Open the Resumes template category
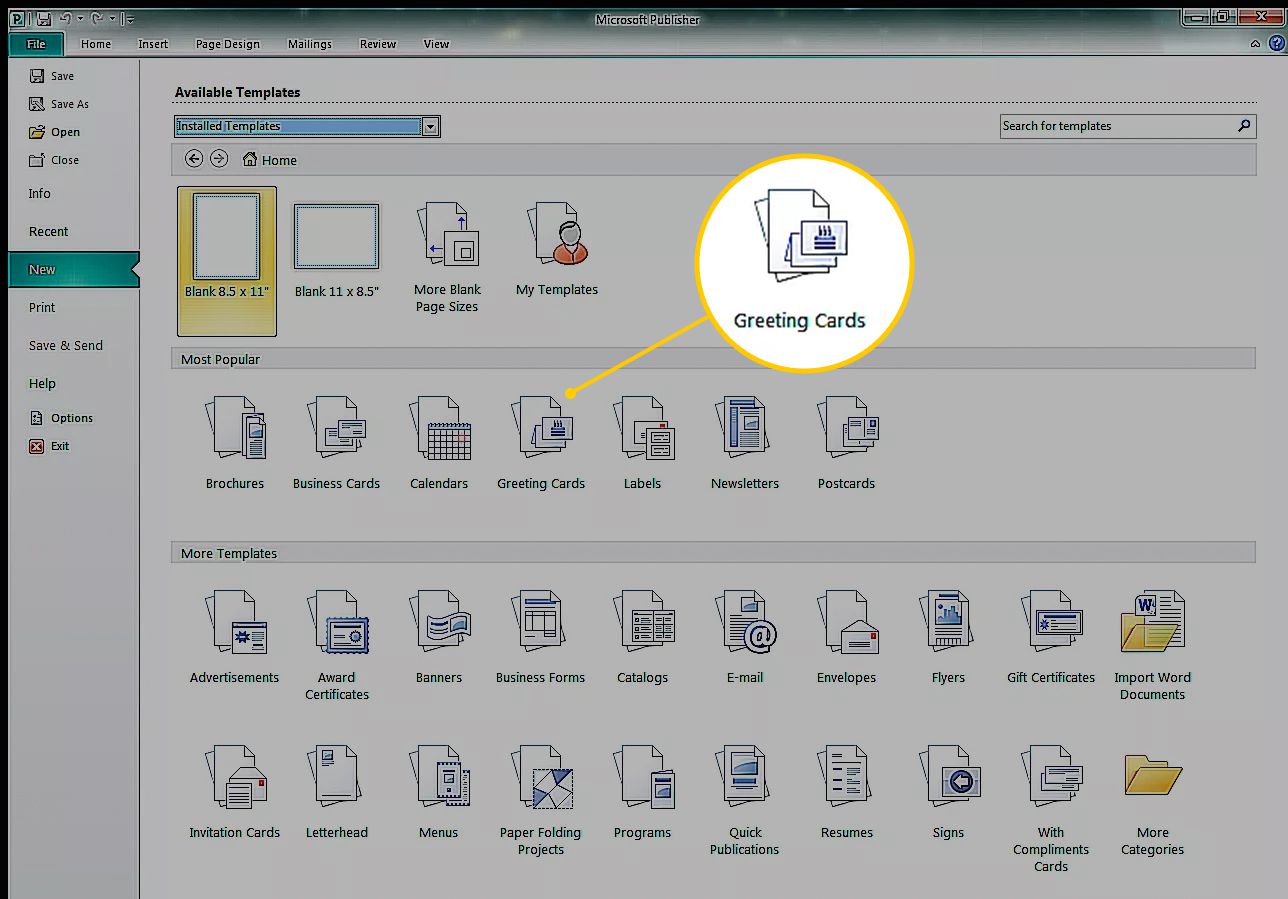 tap(847, 791)
